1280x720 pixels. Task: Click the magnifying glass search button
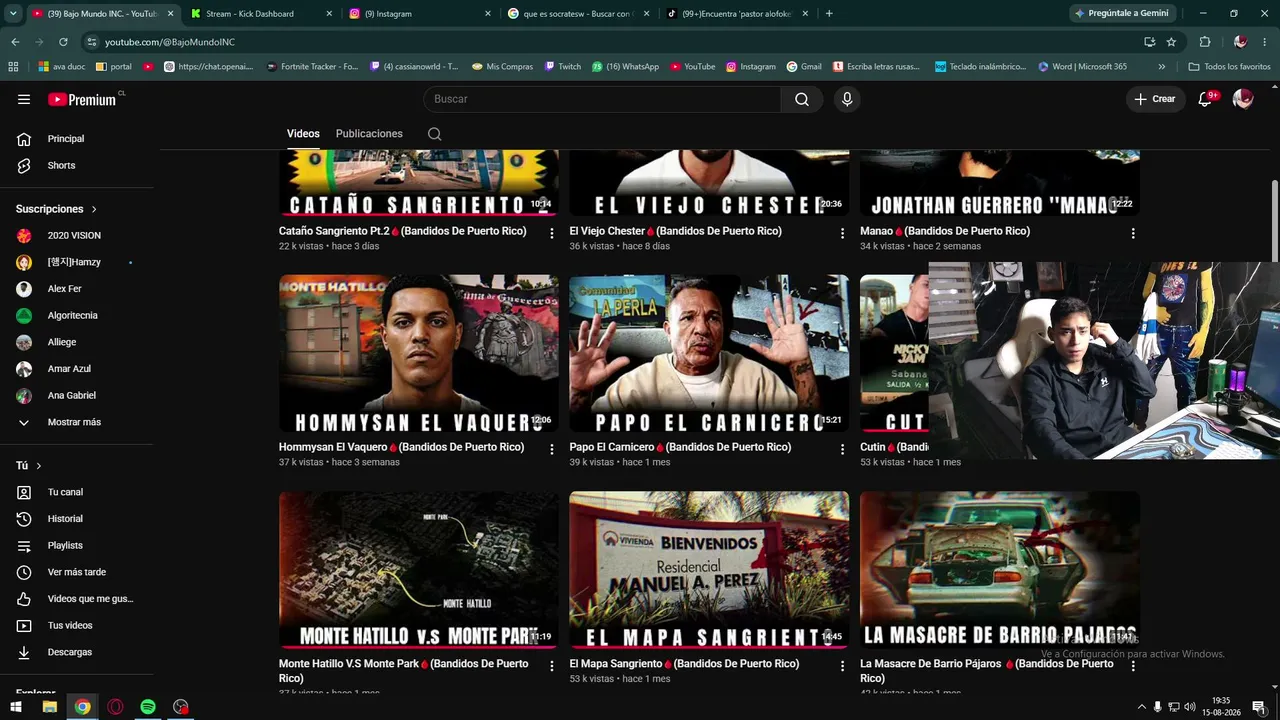(802, 99)
